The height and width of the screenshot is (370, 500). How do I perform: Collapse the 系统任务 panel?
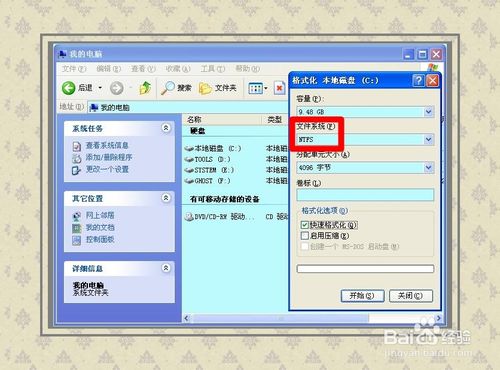point(166,128)
